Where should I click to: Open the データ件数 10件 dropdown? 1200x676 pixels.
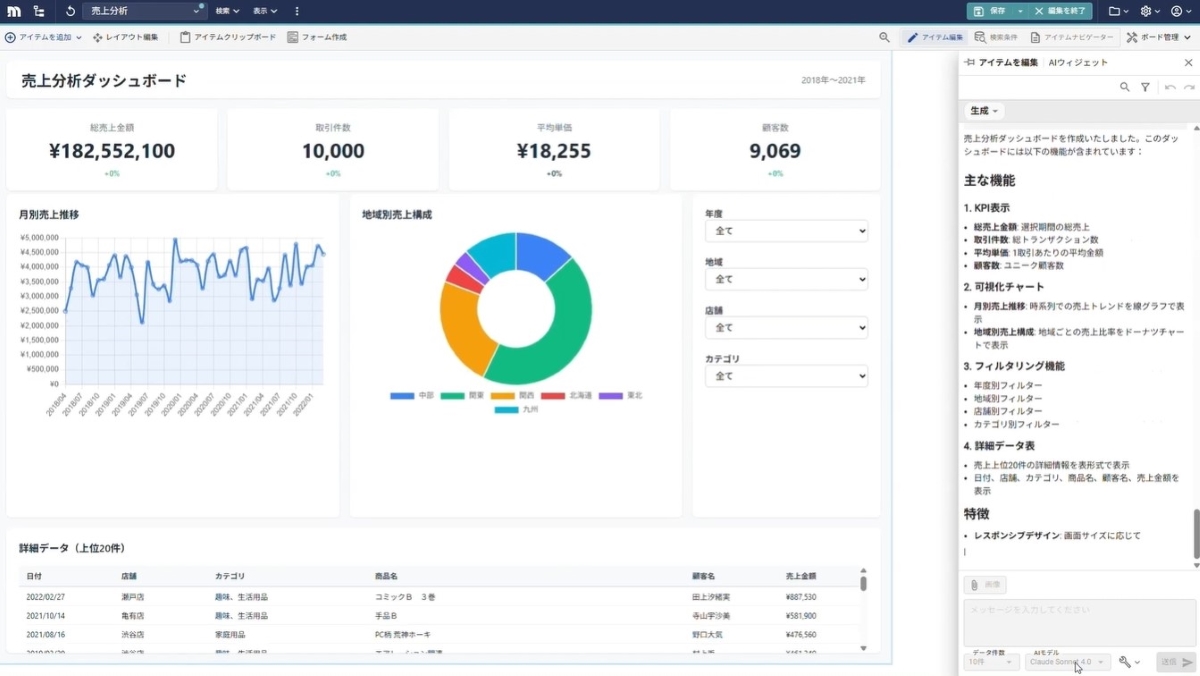[x=991, y=662]
